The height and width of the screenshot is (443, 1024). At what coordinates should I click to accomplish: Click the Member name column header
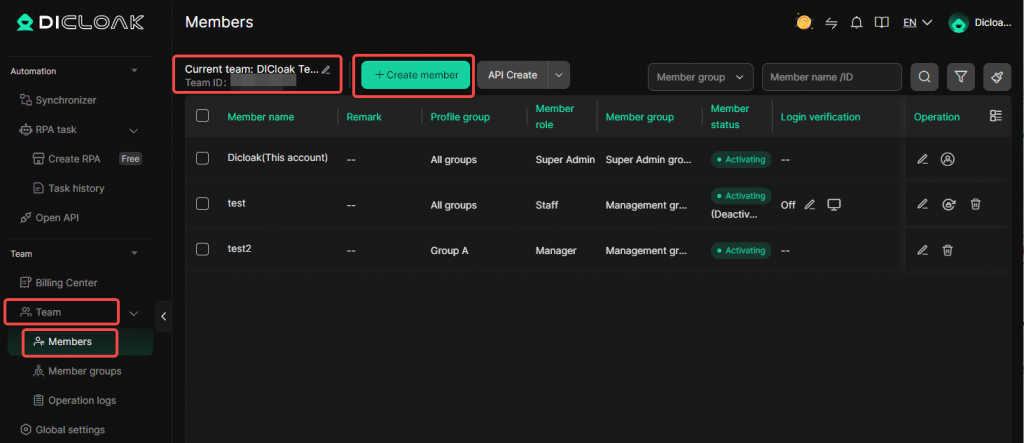click(261, 117)
